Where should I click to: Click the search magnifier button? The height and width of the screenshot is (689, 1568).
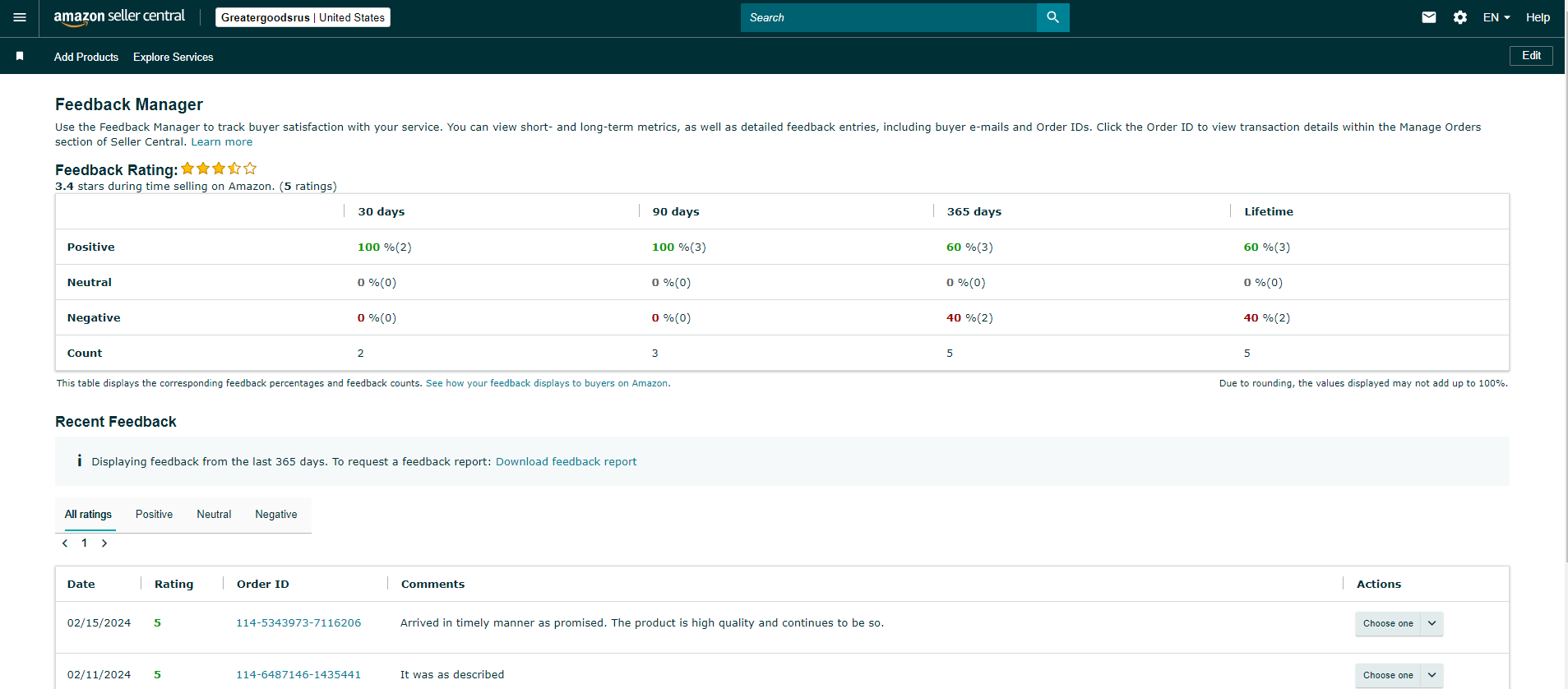coord(1052,17)
